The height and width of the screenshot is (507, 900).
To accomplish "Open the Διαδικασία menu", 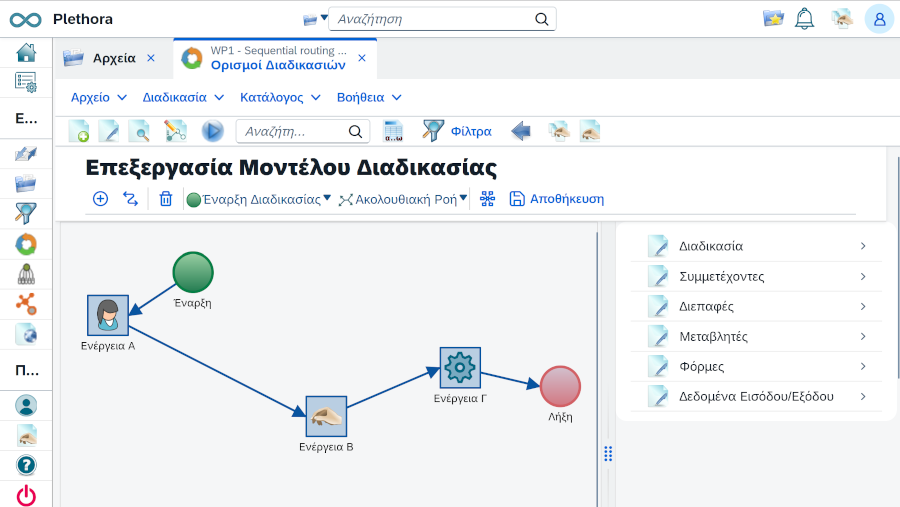I will [x=183, y=98].
